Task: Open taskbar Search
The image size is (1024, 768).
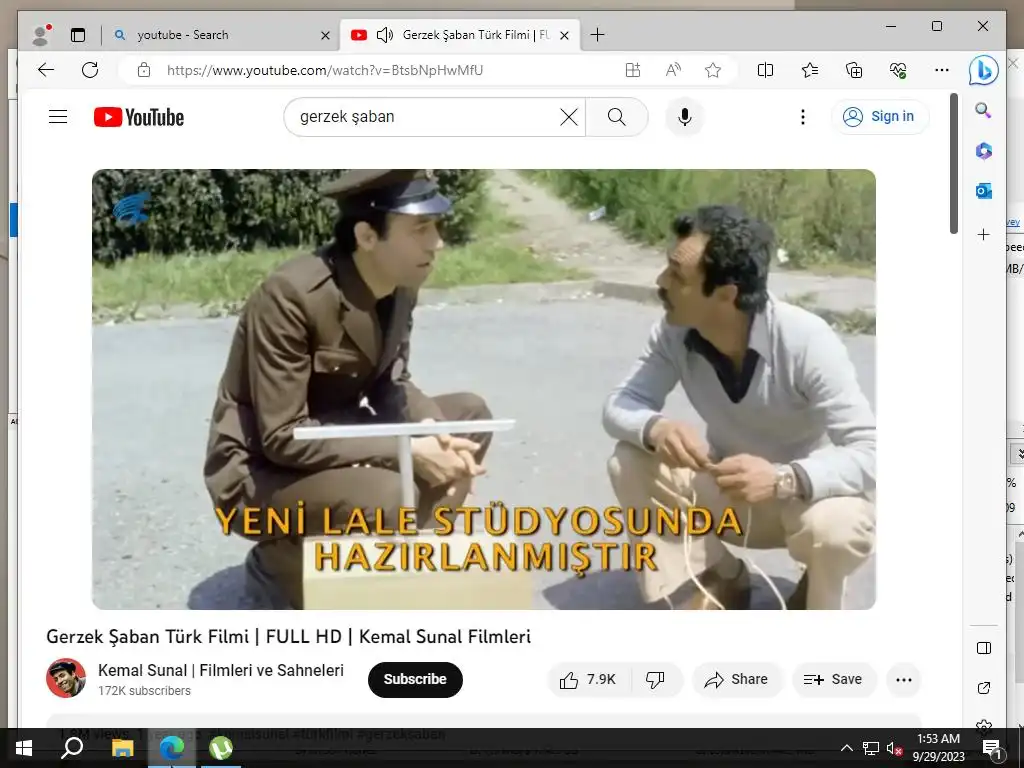Action: (72, 748)
